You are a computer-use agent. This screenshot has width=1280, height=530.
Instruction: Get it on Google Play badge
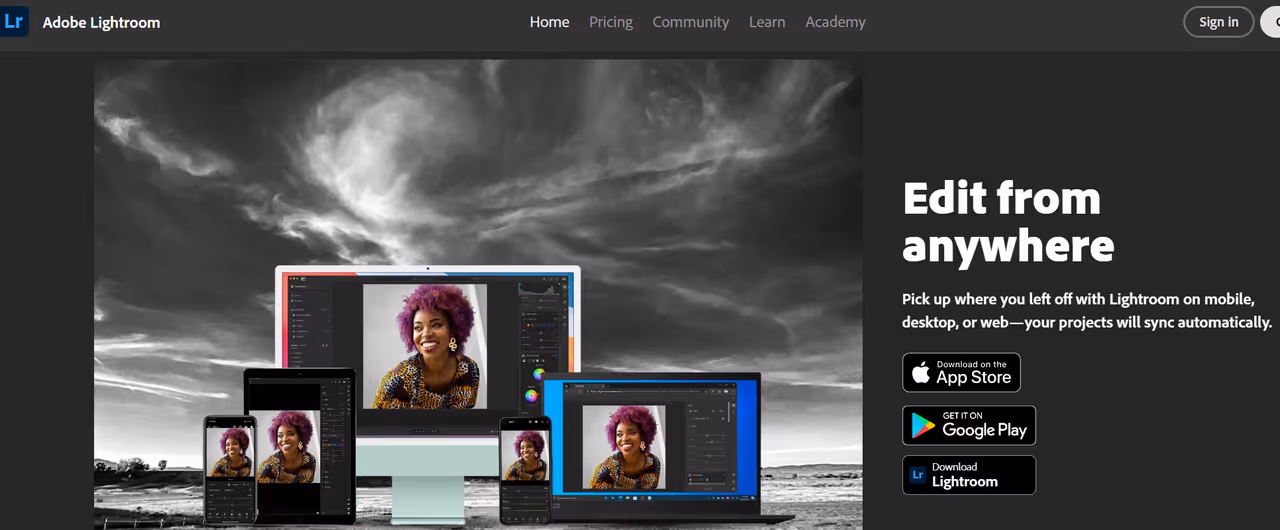coord(969,425)
